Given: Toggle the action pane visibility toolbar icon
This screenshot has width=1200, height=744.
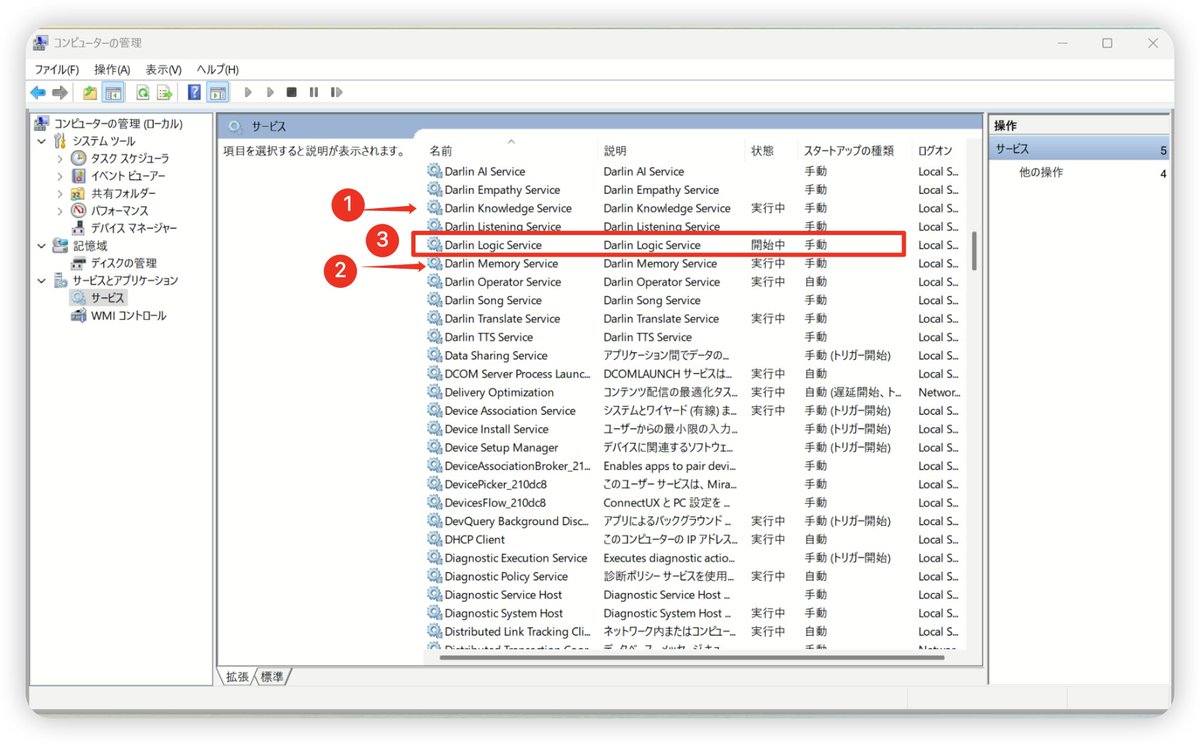Looking at the screenshot, I should point(217,92).
